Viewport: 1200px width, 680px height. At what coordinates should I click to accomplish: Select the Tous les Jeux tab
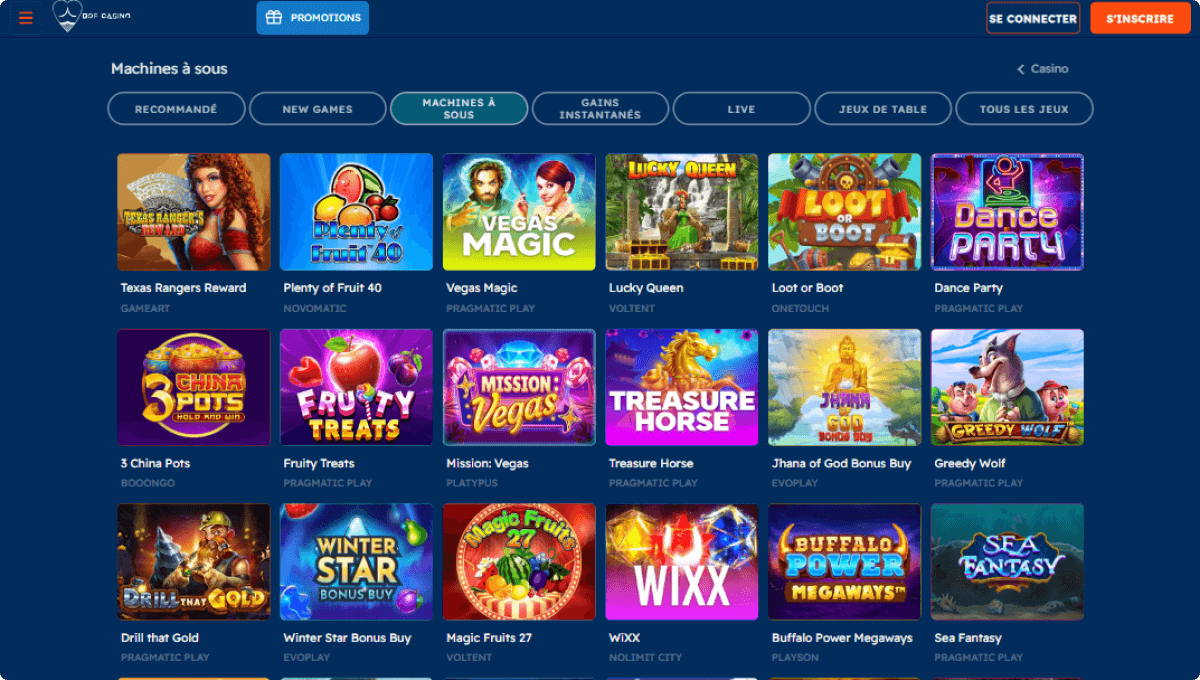(1024, 109)
